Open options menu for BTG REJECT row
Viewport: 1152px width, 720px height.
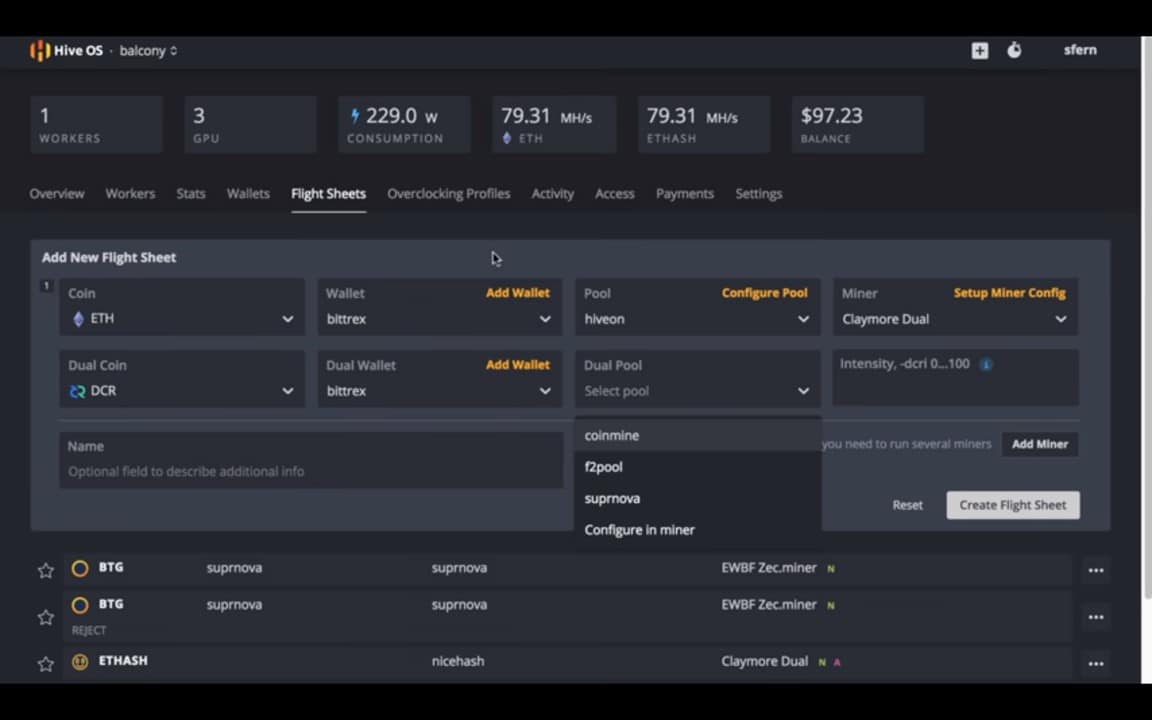(x=1095, y=617)
